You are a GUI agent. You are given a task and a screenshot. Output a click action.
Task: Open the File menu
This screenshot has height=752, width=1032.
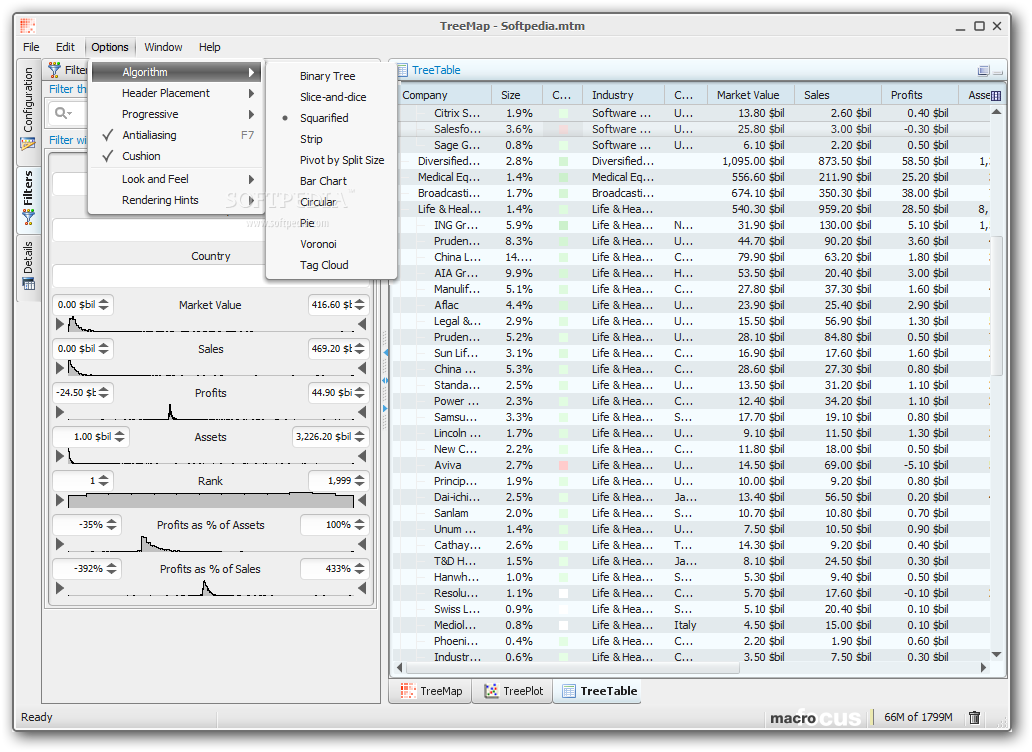[31, 47]
